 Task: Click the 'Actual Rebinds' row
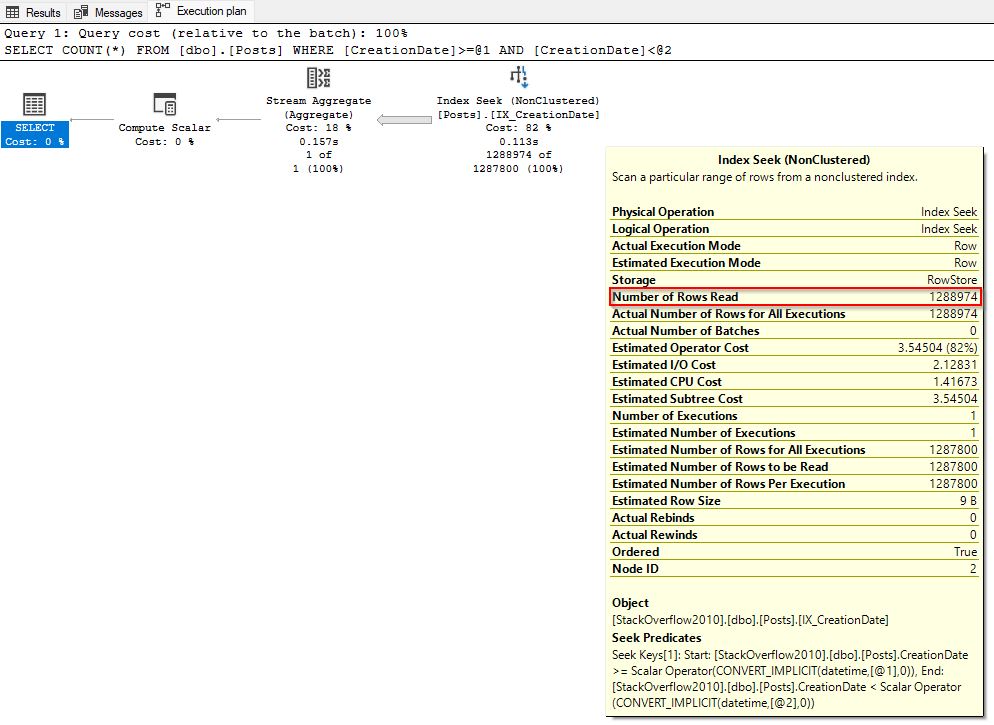(x=795, y=518)
